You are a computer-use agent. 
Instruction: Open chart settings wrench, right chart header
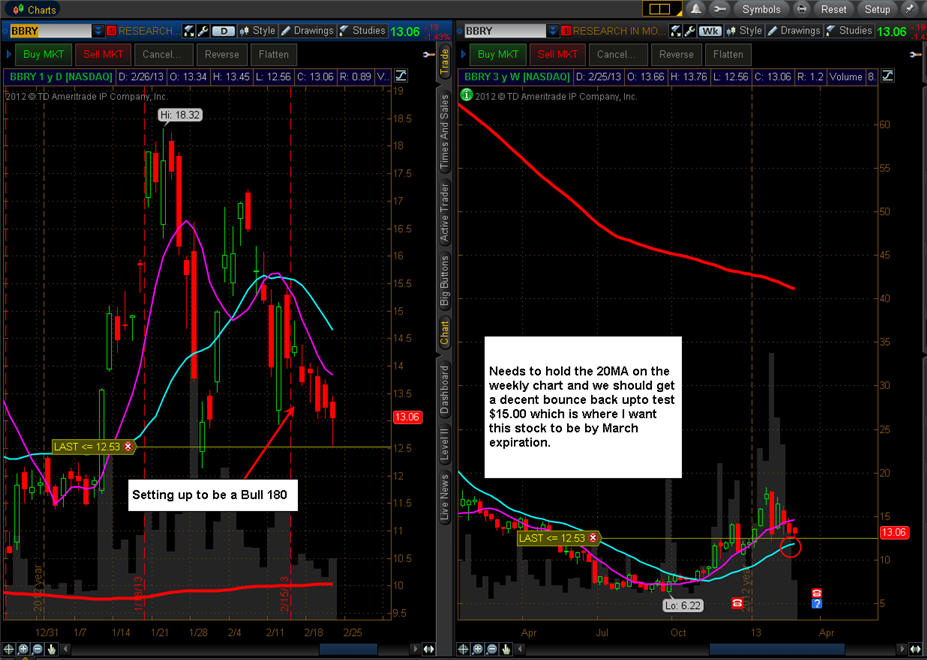pyautogui.click(x=689, y=31)
